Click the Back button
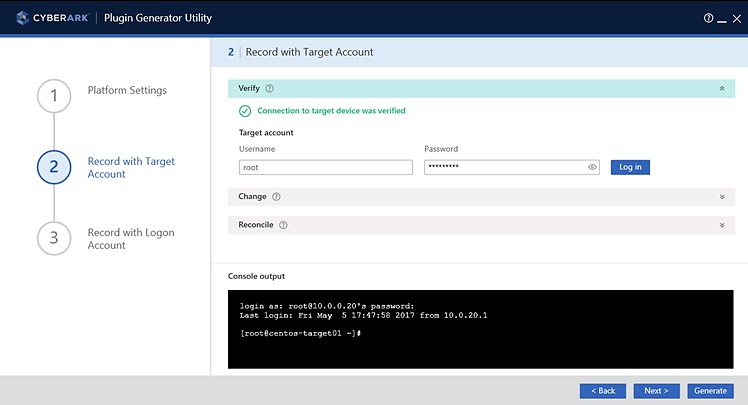This screenshot has width=748, height=405. [x=603, y=391]
